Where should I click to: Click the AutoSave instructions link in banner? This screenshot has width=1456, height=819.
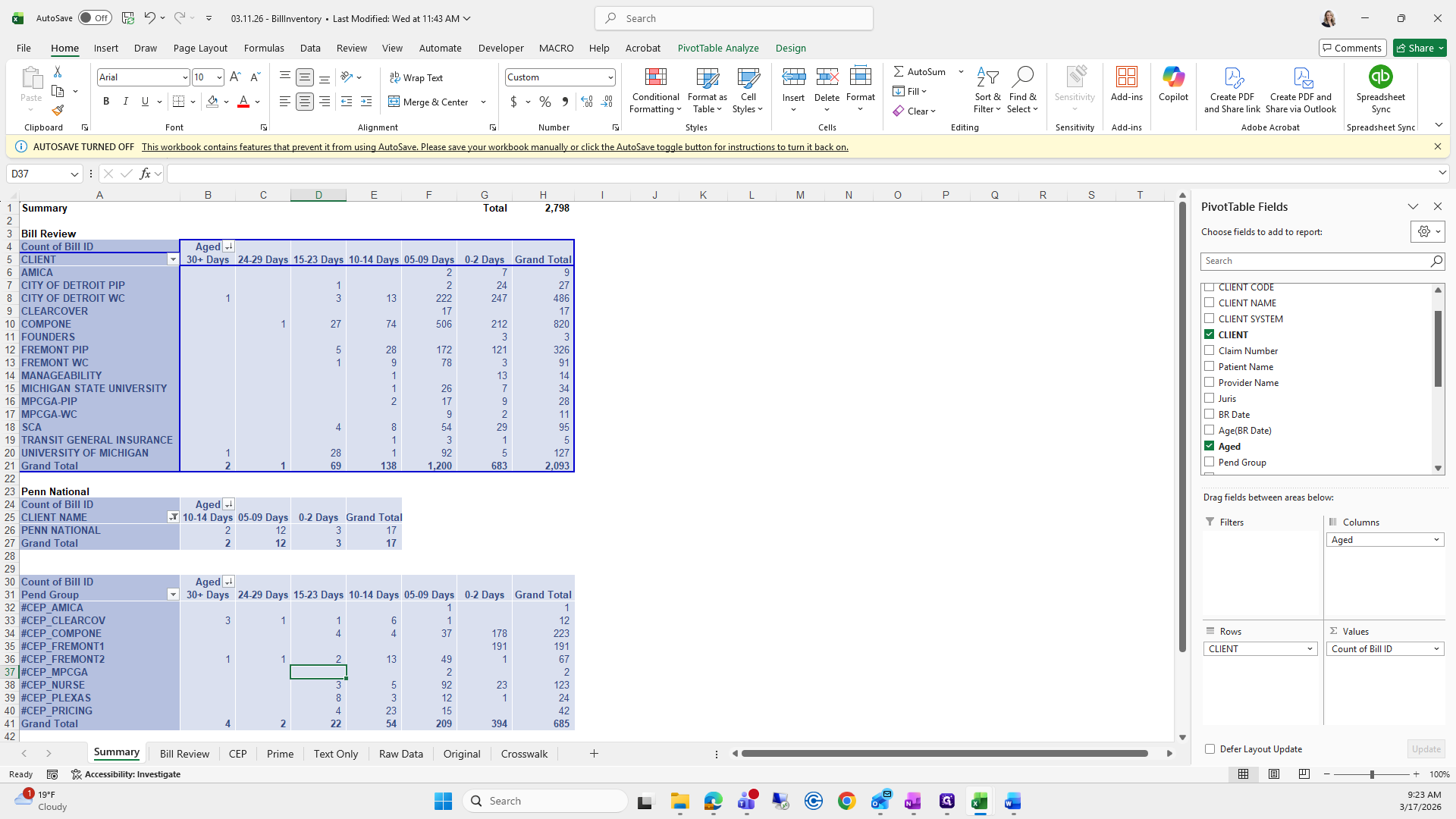click(x=494, y=147)
